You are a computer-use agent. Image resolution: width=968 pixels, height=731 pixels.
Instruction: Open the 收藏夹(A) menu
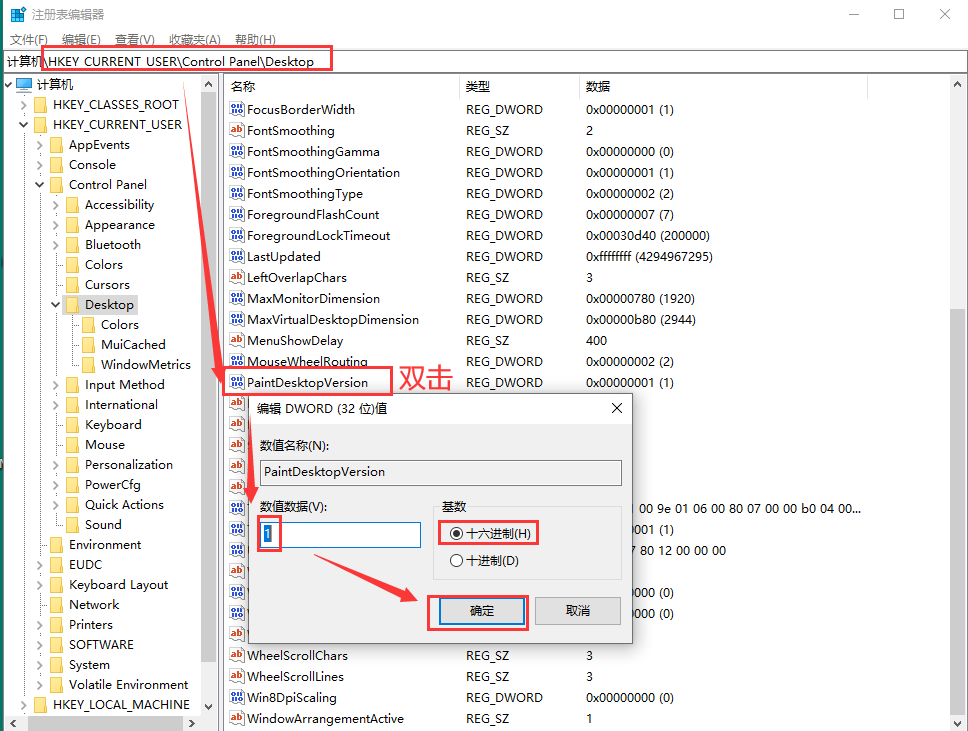pos(194,40)
